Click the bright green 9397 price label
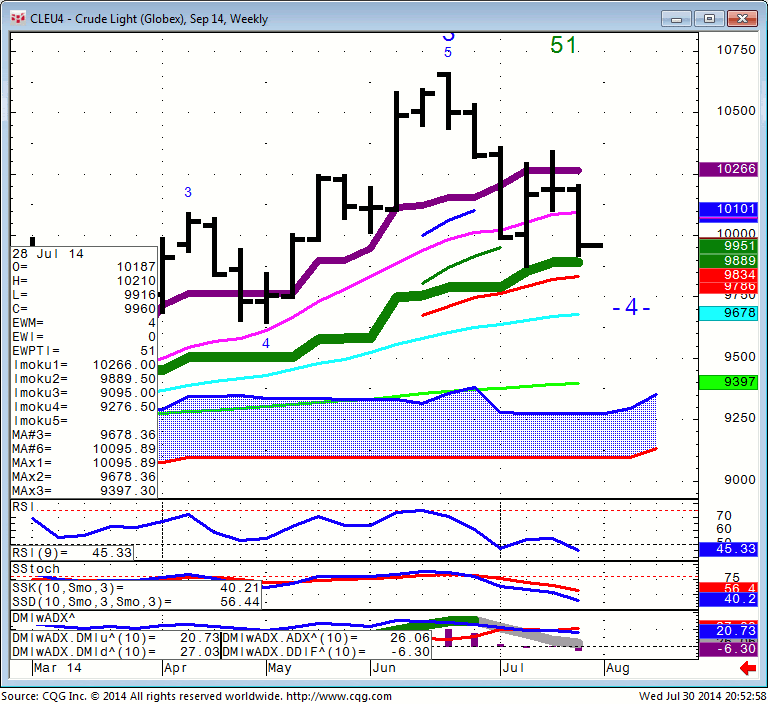 [729, 382]
